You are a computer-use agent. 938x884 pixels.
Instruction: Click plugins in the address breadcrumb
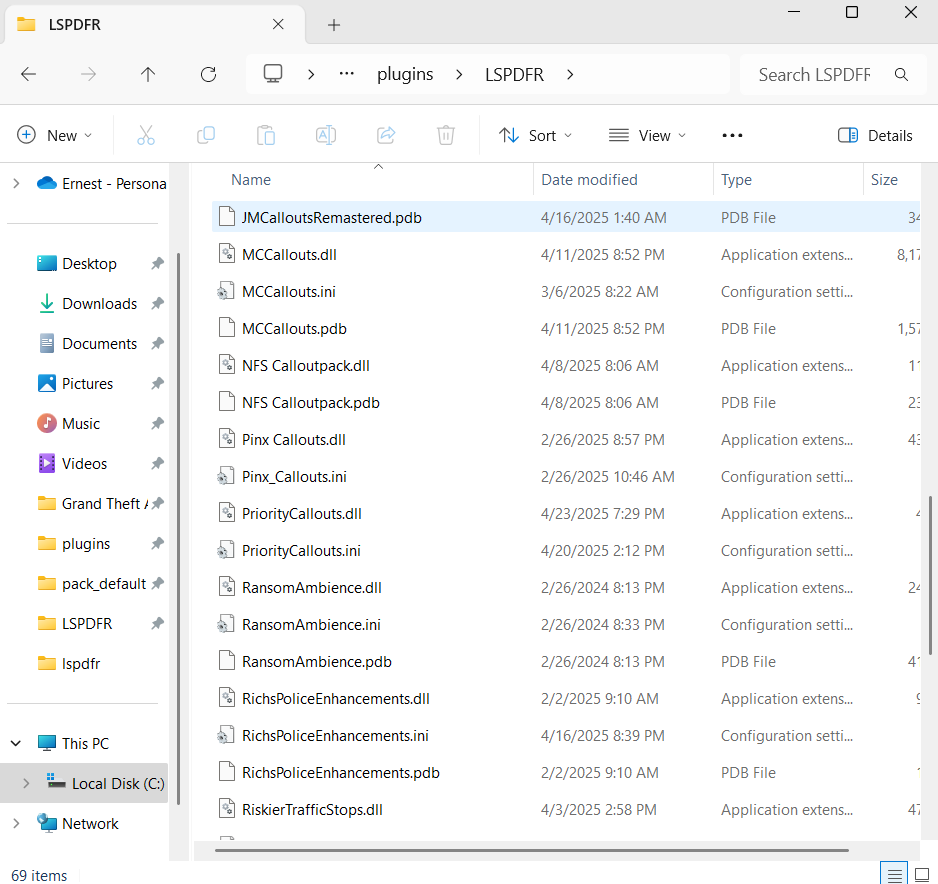pos(405,74)
